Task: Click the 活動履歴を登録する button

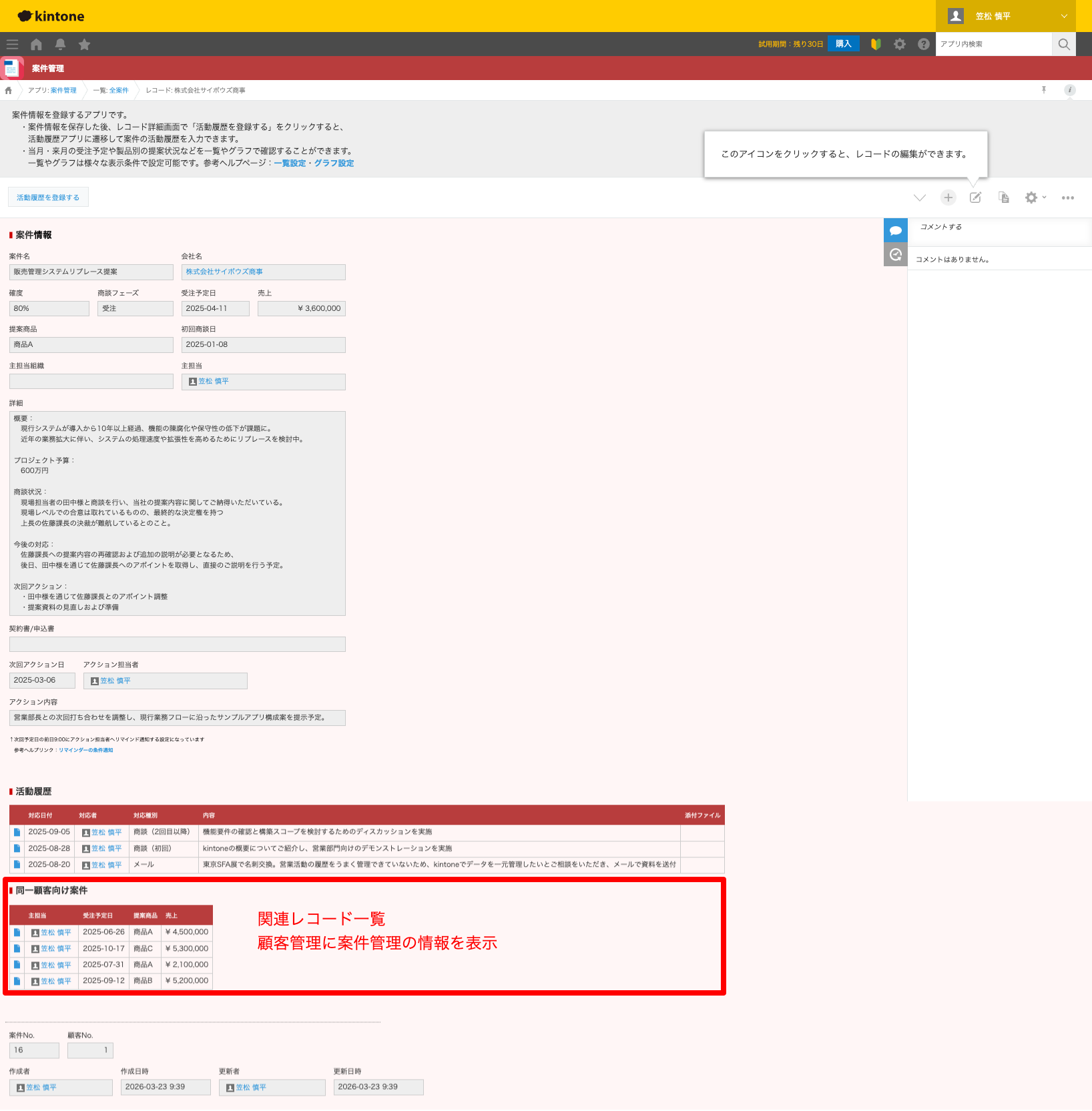Action: (48, 198)
